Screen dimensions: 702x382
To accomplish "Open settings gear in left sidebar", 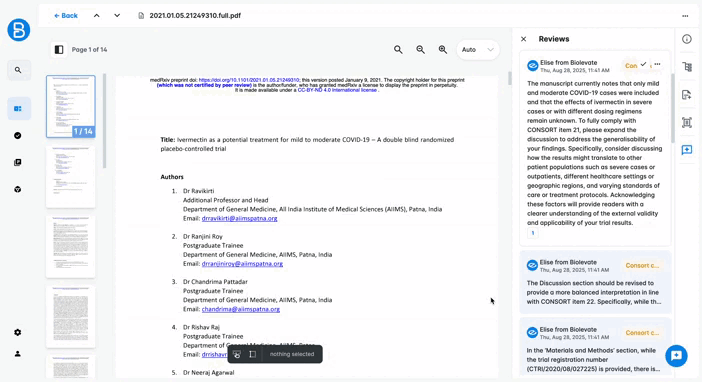I will pyautogui.click(x=17, y=332).
